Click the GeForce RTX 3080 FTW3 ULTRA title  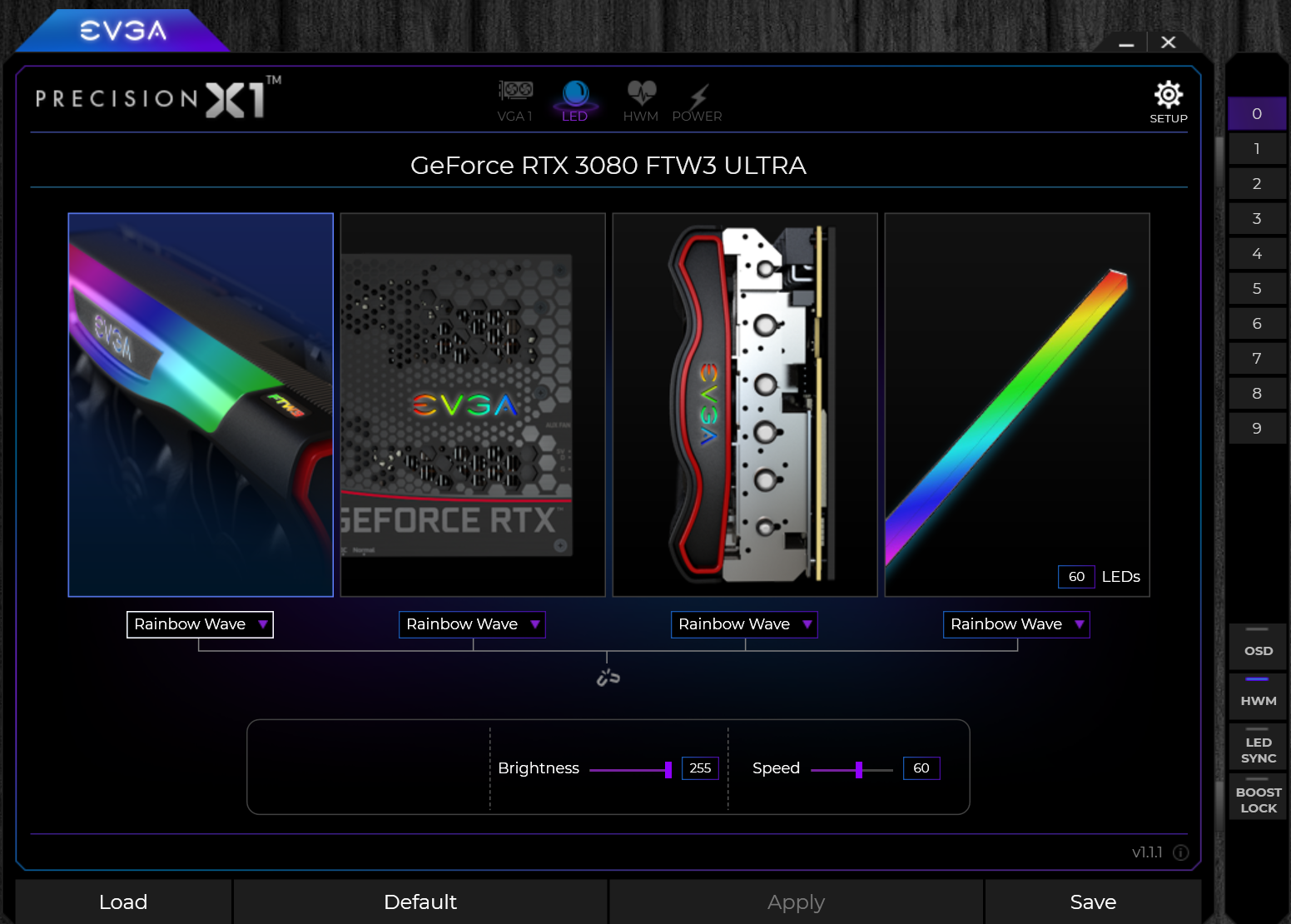click(608, 166)
